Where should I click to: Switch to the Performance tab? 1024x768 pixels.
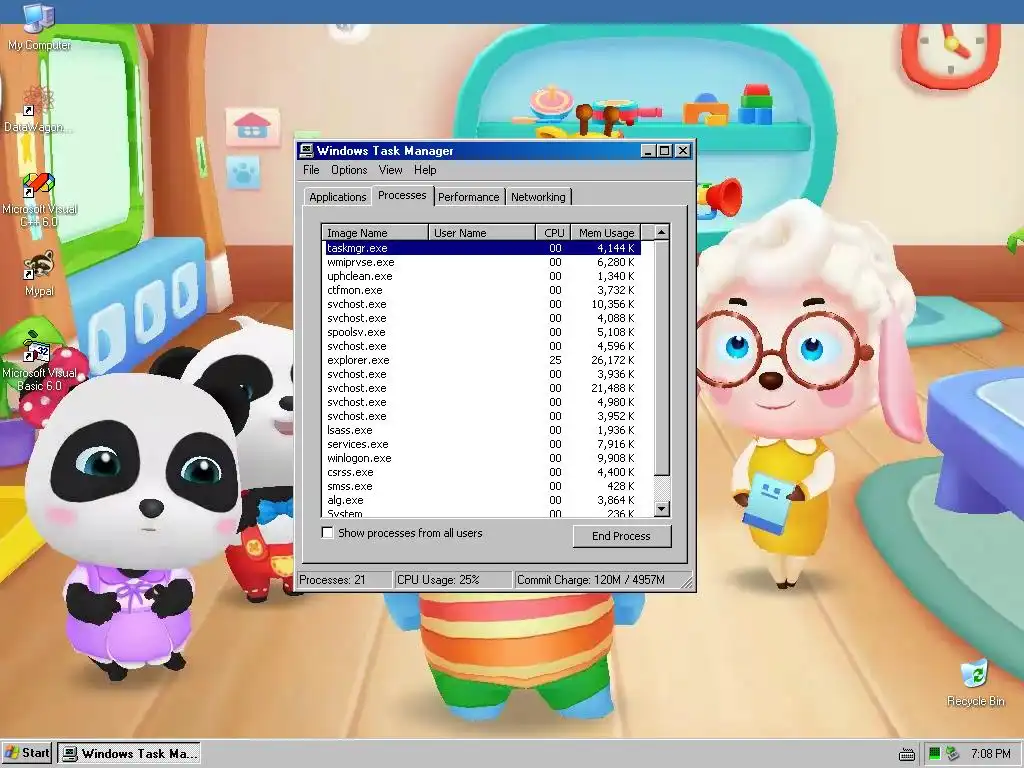coord(468,197)
